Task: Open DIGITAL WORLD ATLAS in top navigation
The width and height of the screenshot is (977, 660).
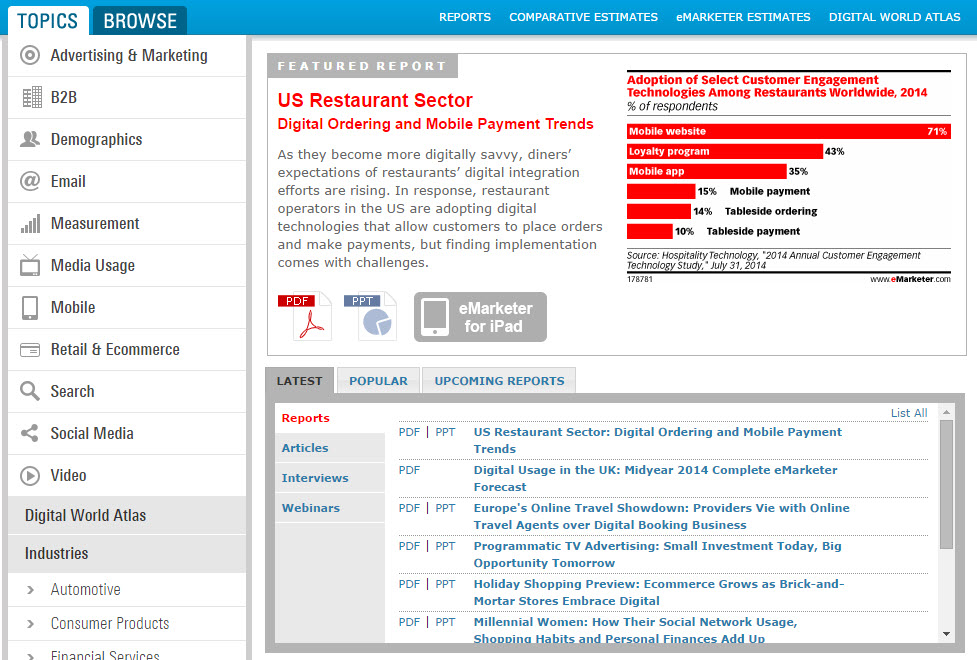Action: [x=895, y=17]
